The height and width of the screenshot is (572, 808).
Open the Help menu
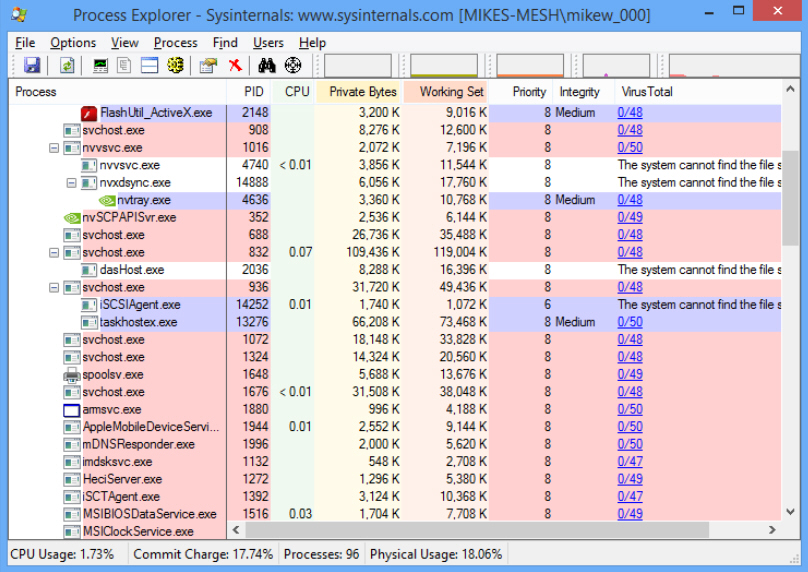click(x=312, y=43)
